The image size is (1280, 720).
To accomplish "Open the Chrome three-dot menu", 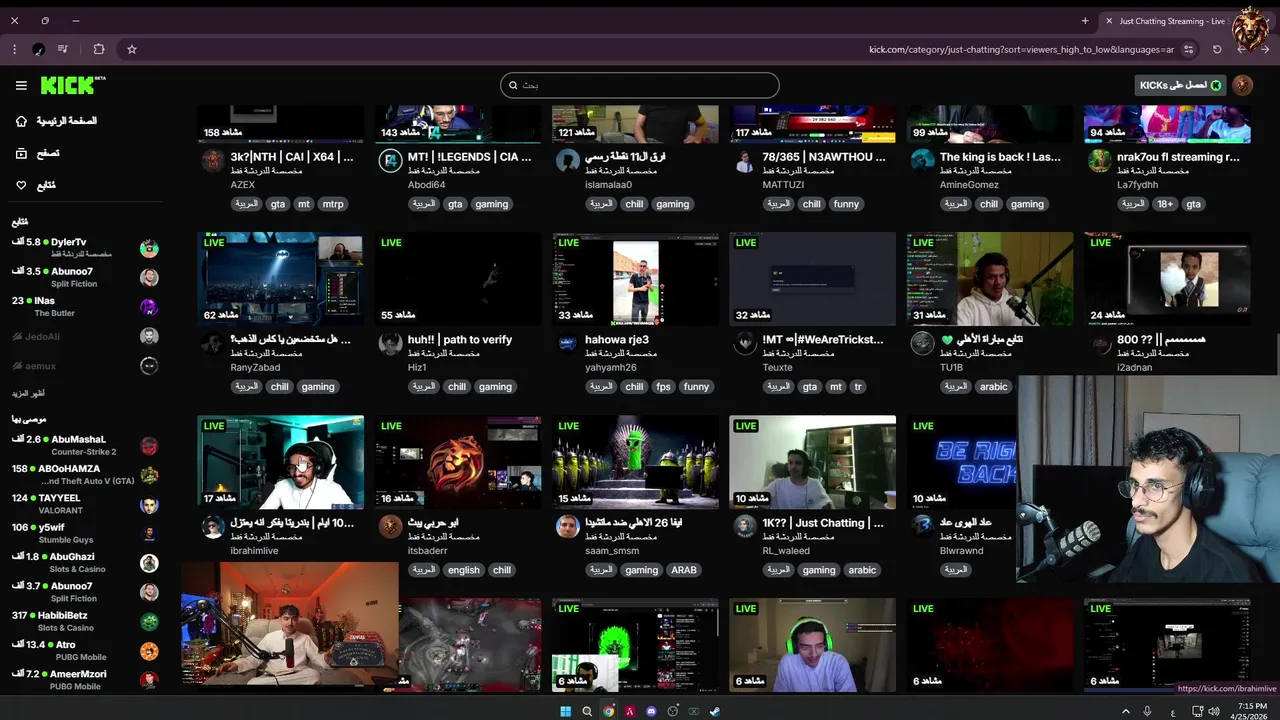I will tap(14, 49).
